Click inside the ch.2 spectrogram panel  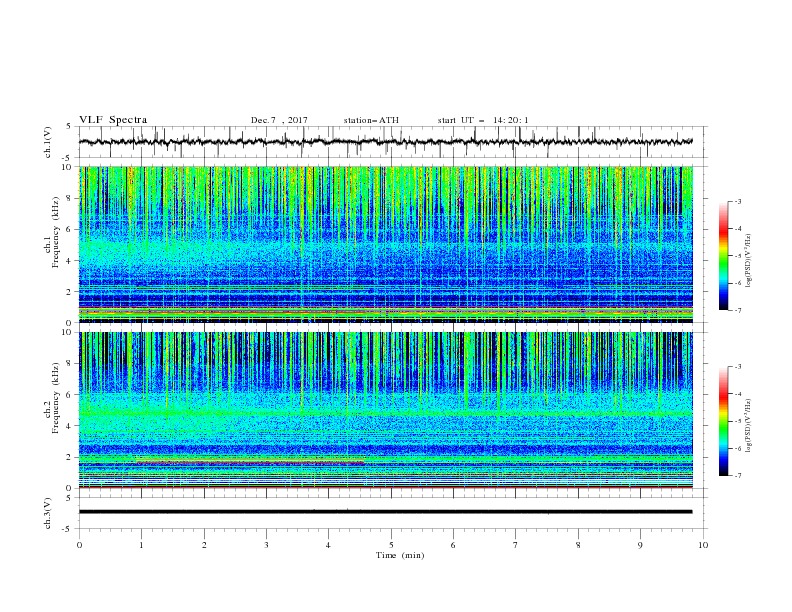tap(385, 410)
